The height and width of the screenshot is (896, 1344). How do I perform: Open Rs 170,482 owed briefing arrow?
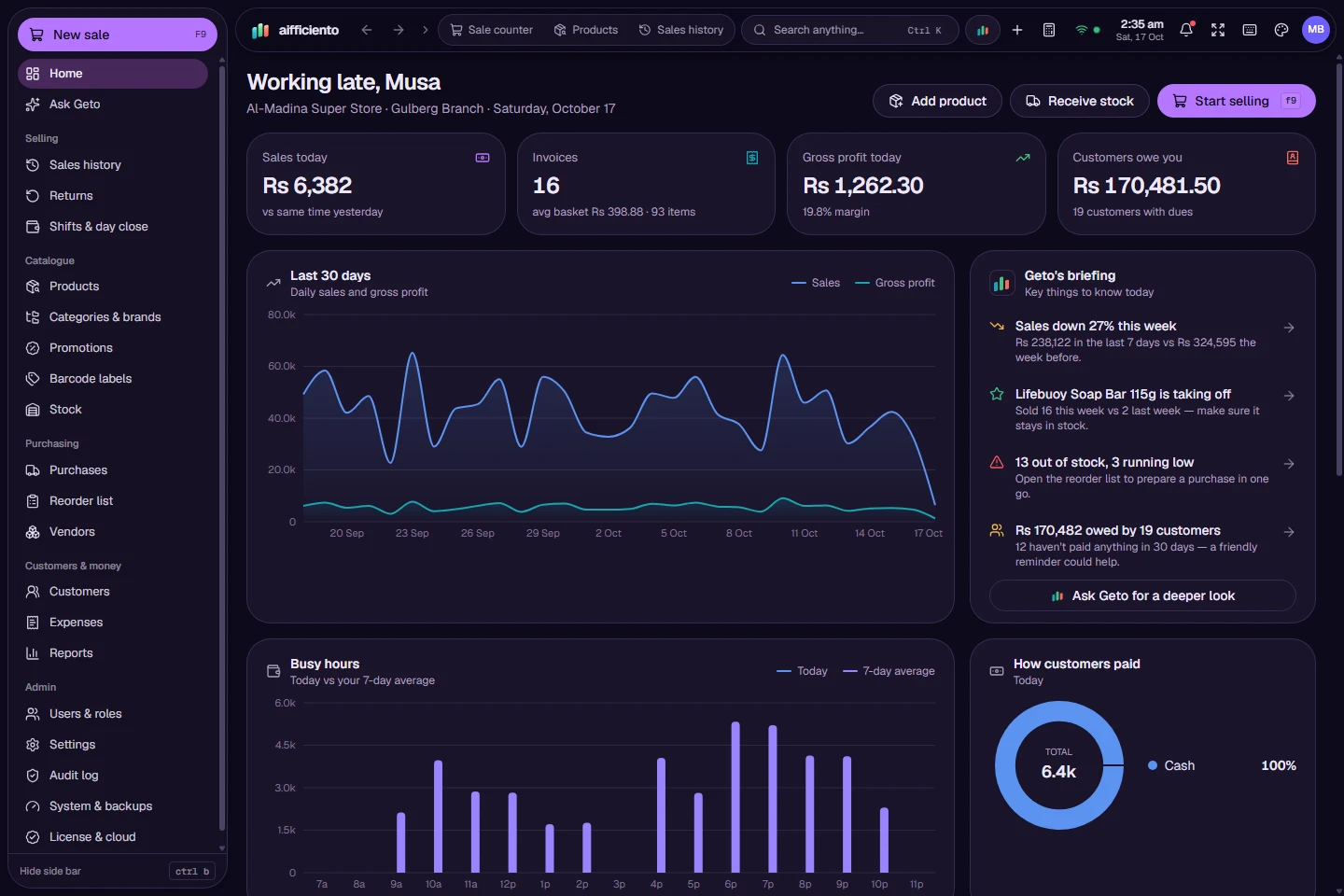click(x=1289, y=532)
